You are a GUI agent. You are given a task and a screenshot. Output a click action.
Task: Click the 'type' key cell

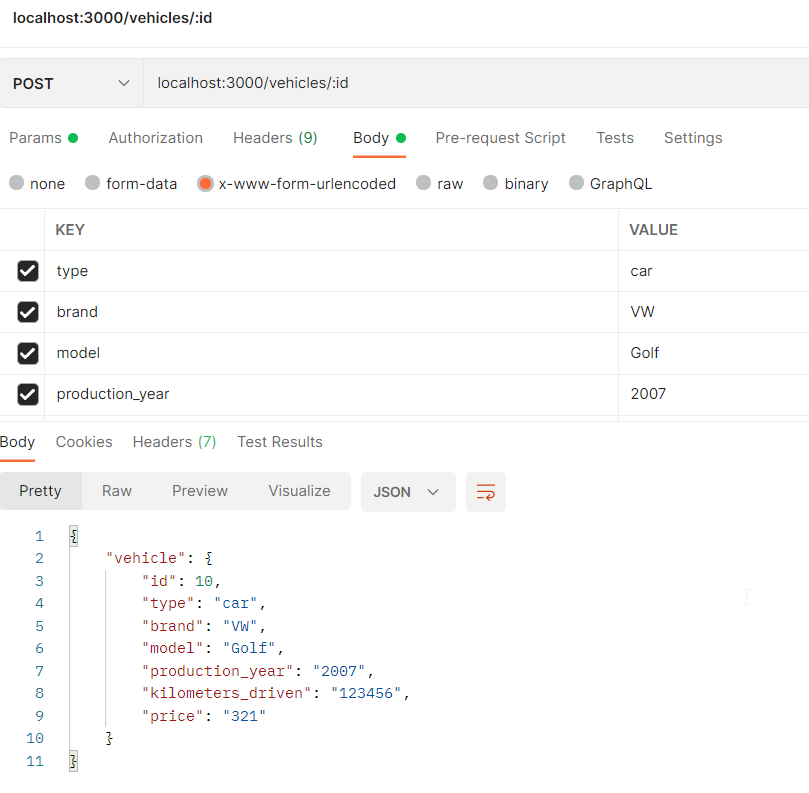click(331, 271)
